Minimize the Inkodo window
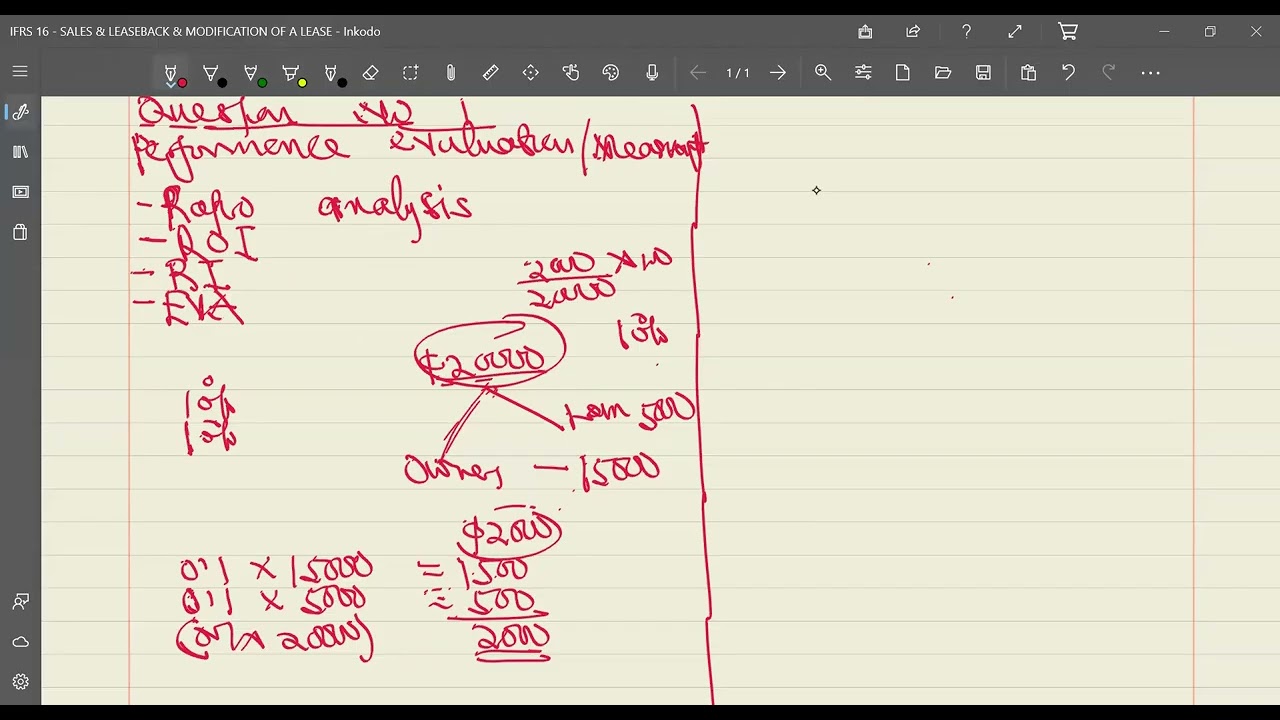 [x=1164, y=32]
